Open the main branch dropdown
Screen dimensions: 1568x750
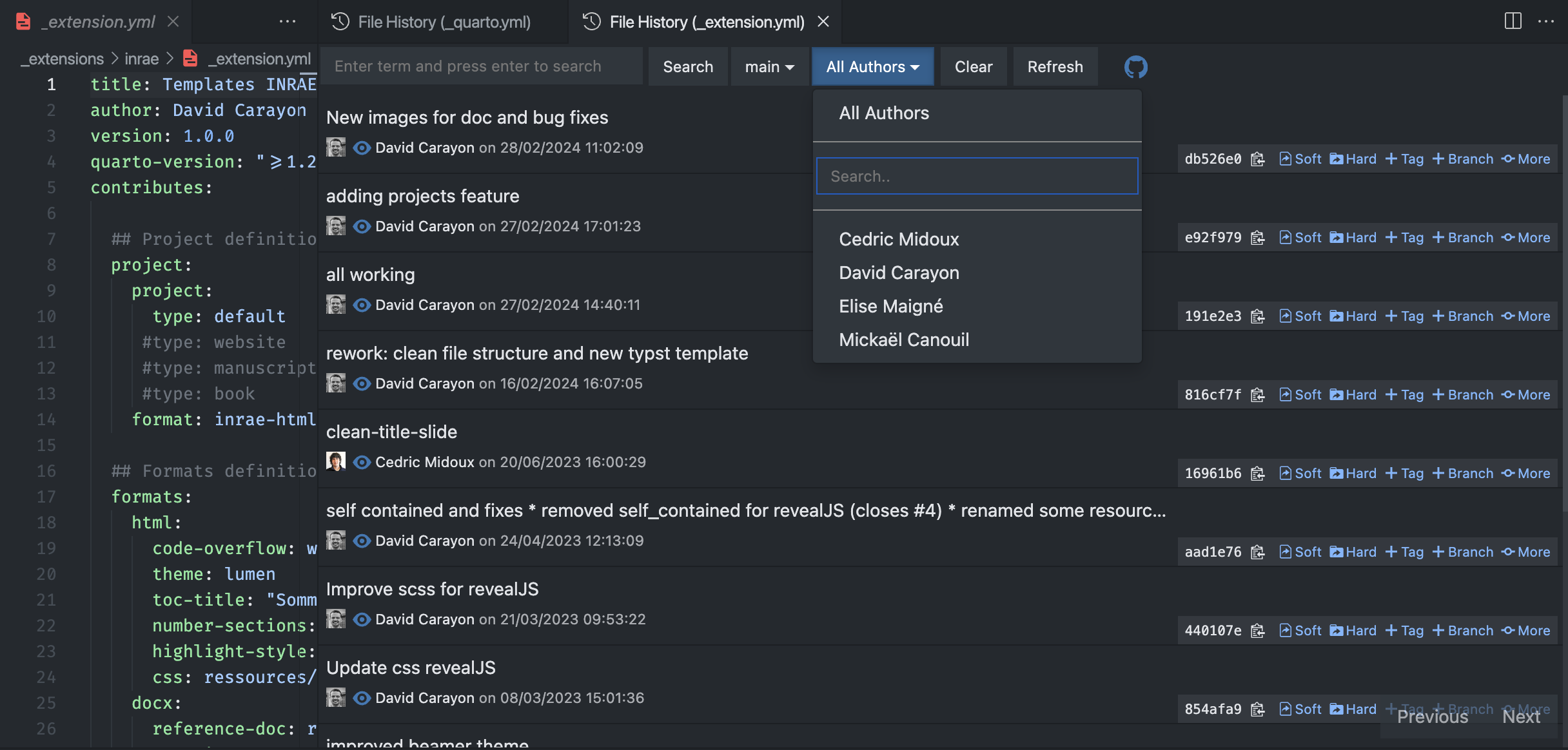tap(769, 67)
